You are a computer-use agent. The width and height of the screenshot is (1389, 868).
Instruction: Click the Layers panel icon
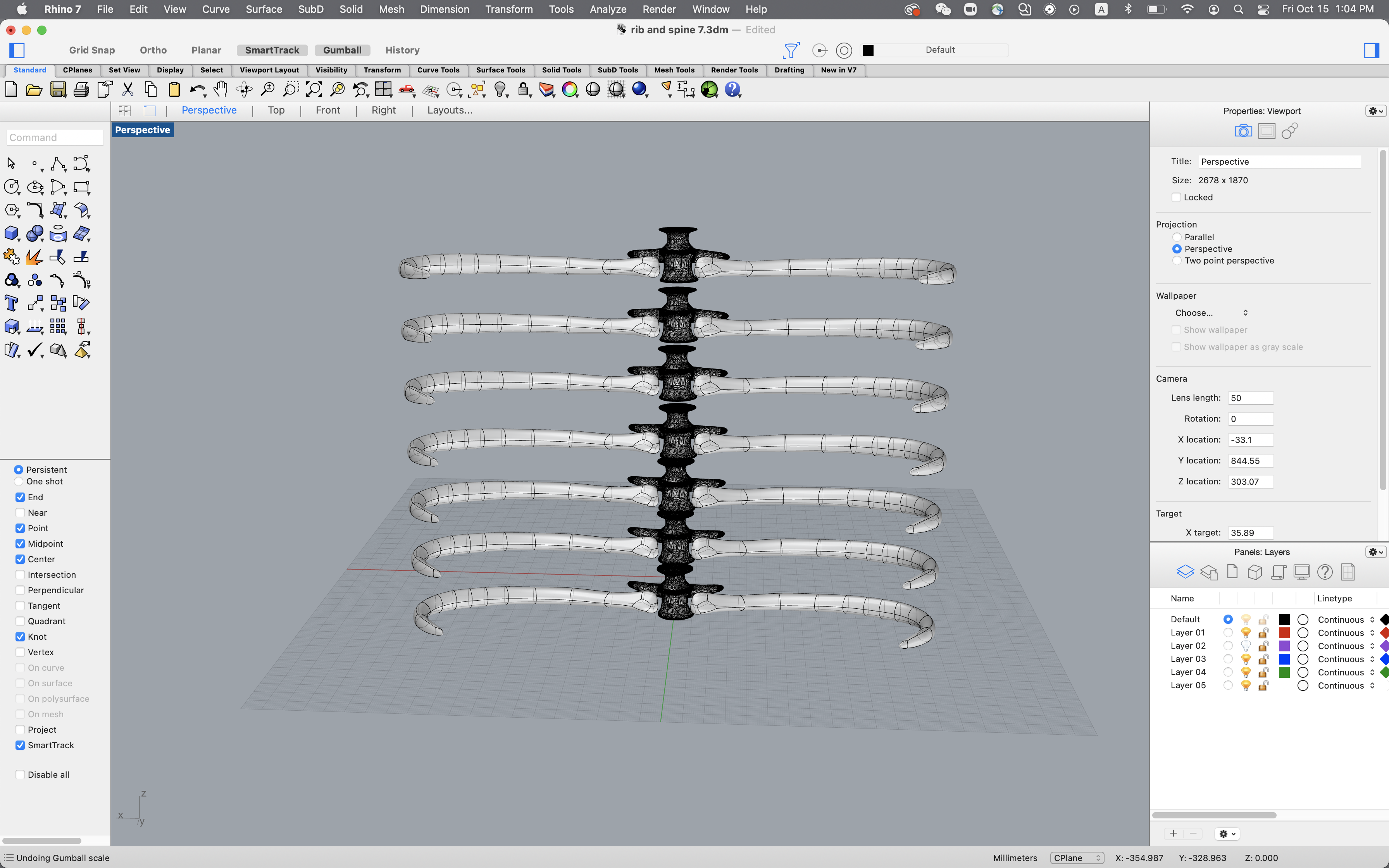(1185, 572)
